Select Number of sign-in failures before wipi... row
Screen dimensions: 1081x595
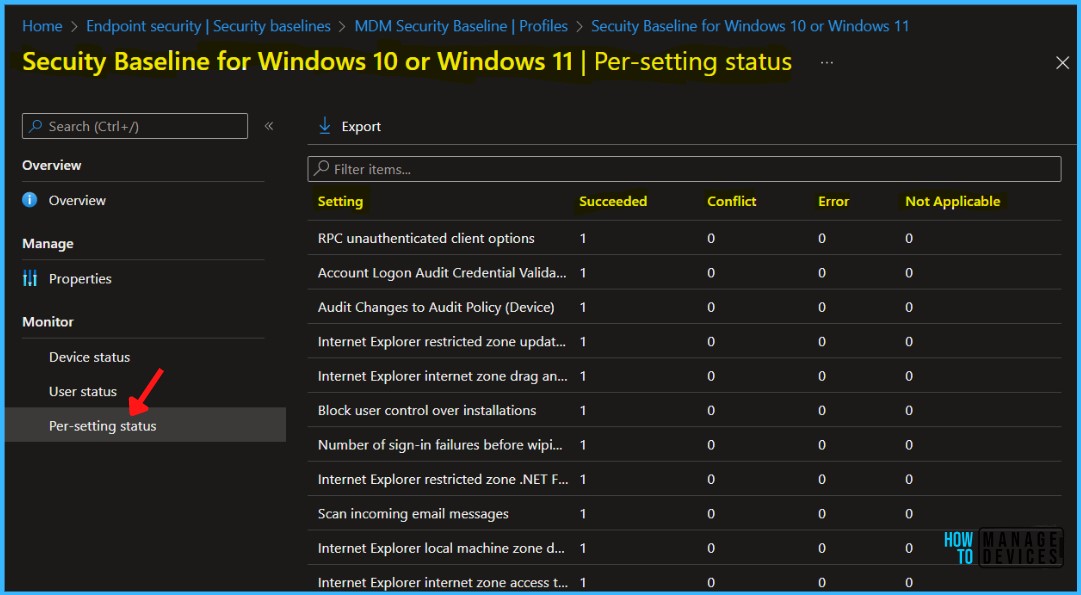(684, 445)
